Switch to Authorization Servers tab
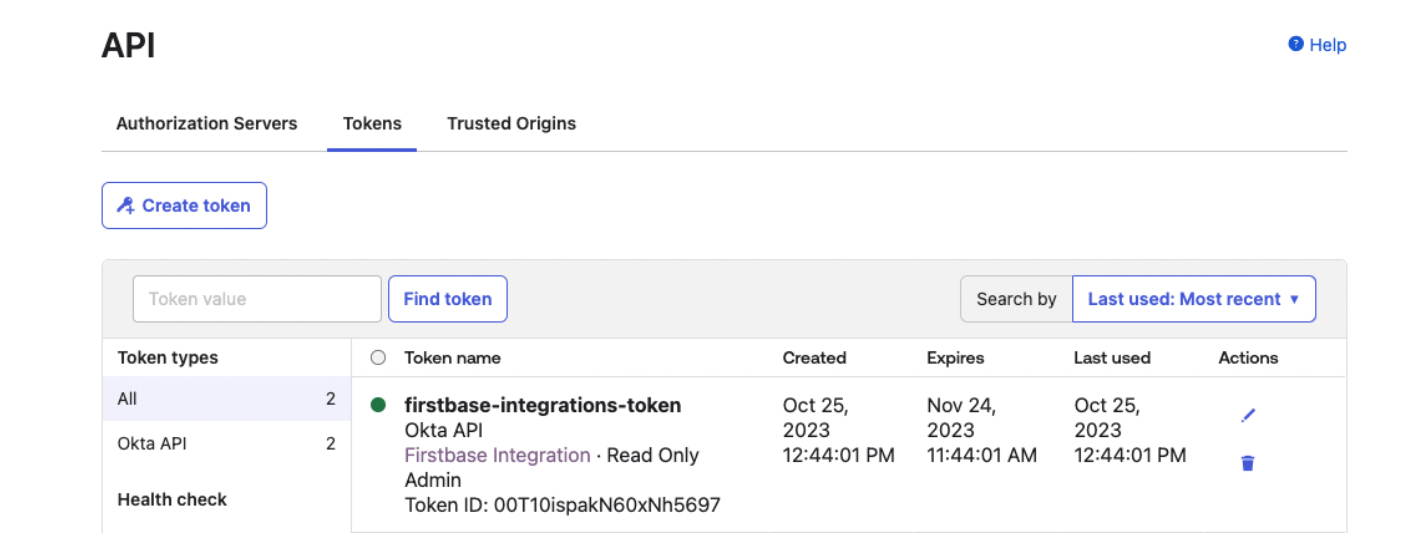The width and height of the screenshot is (1408, 540). pos(207,124)
